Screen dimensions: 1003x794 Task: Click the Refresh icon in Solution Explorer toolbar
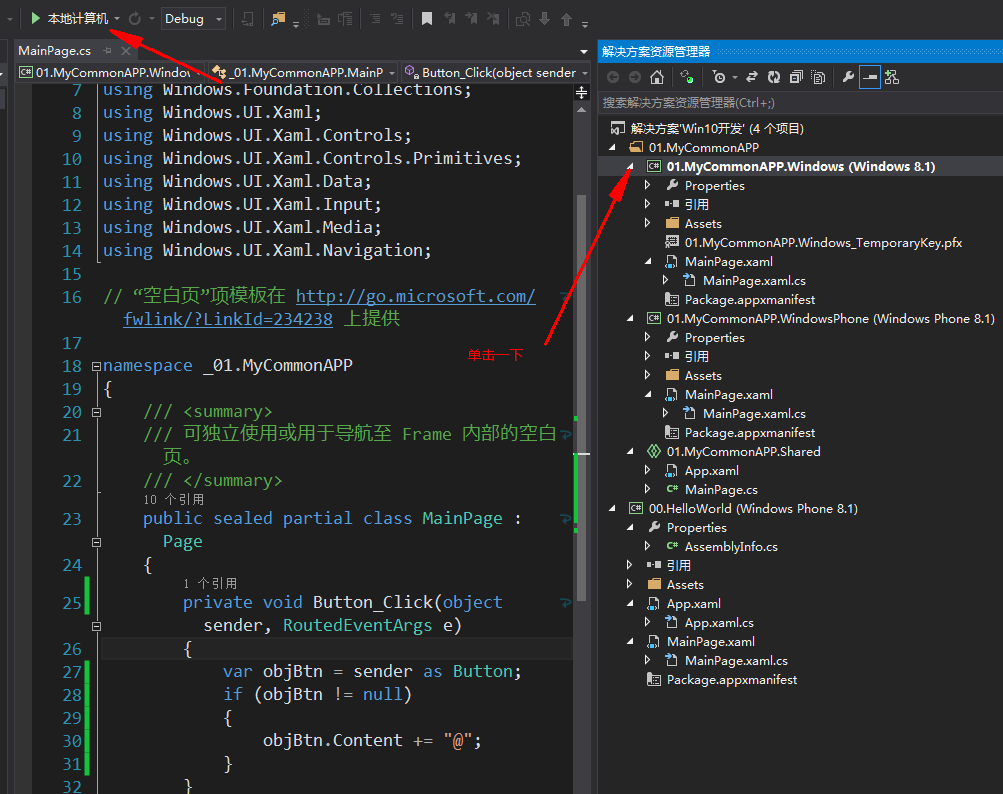(x=774, y=77)
